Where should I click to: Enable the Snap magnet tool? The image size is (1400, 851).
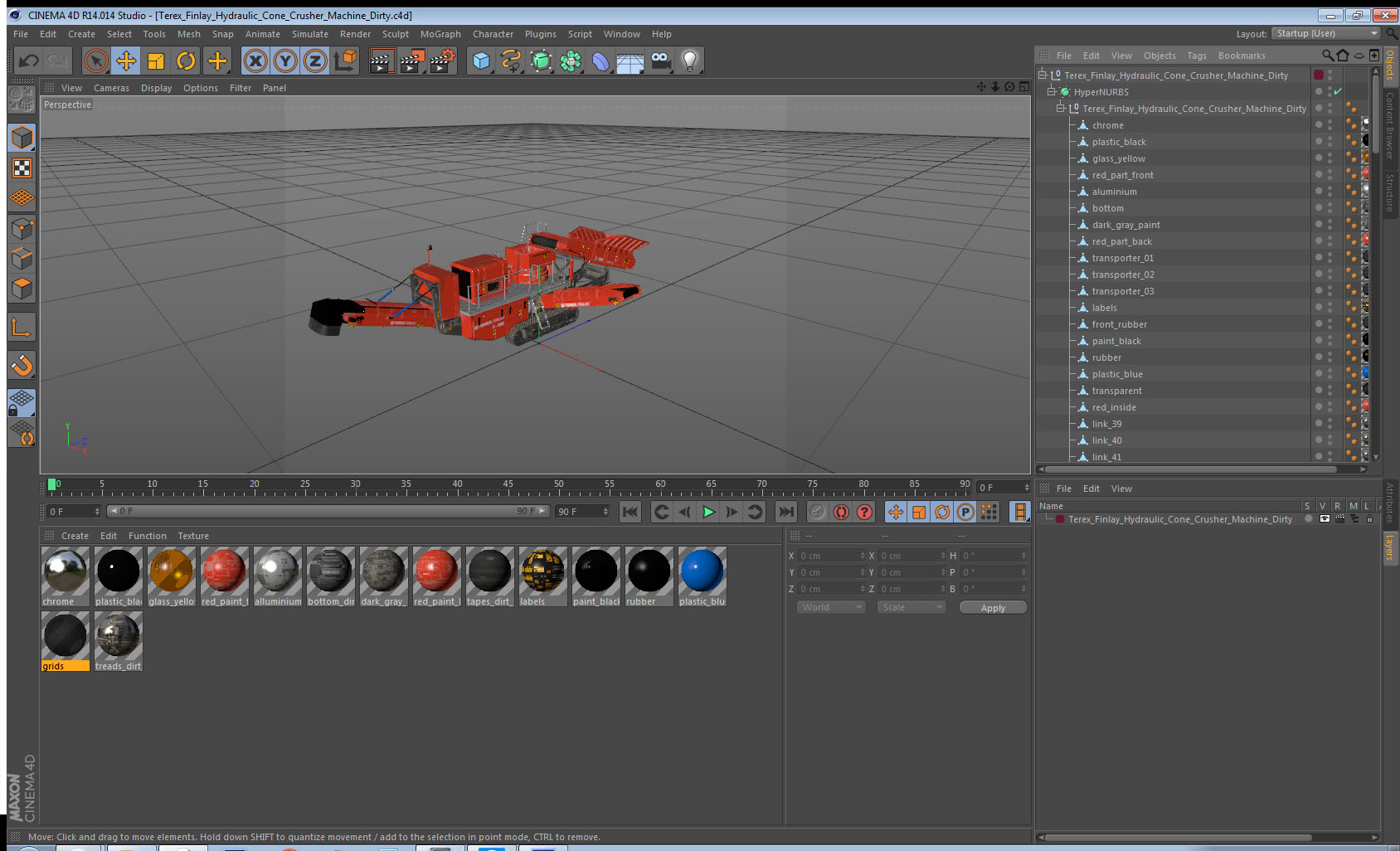tap(22, 365)
